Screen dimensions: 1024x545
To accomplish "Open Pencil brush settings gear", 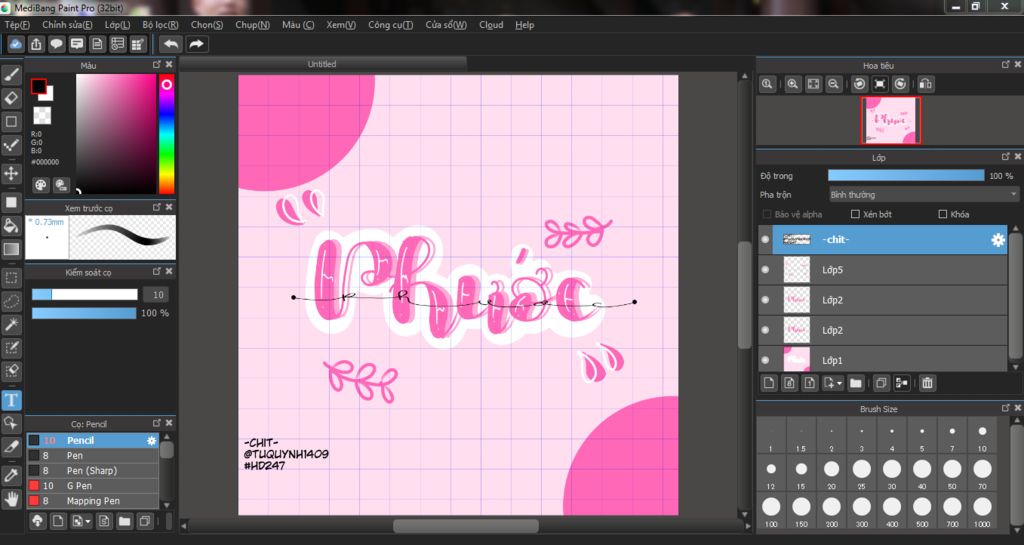I will 152,441.
